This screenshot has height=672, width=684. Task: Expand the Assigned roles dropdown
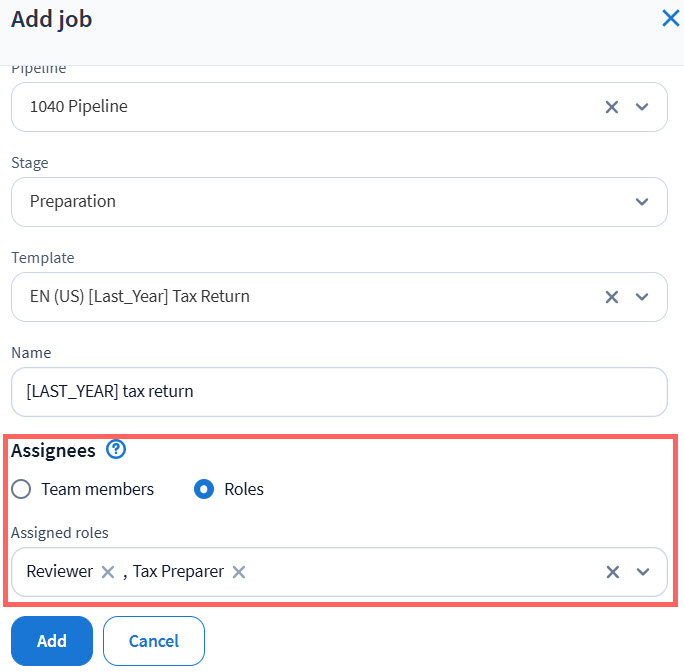[642, 572]
